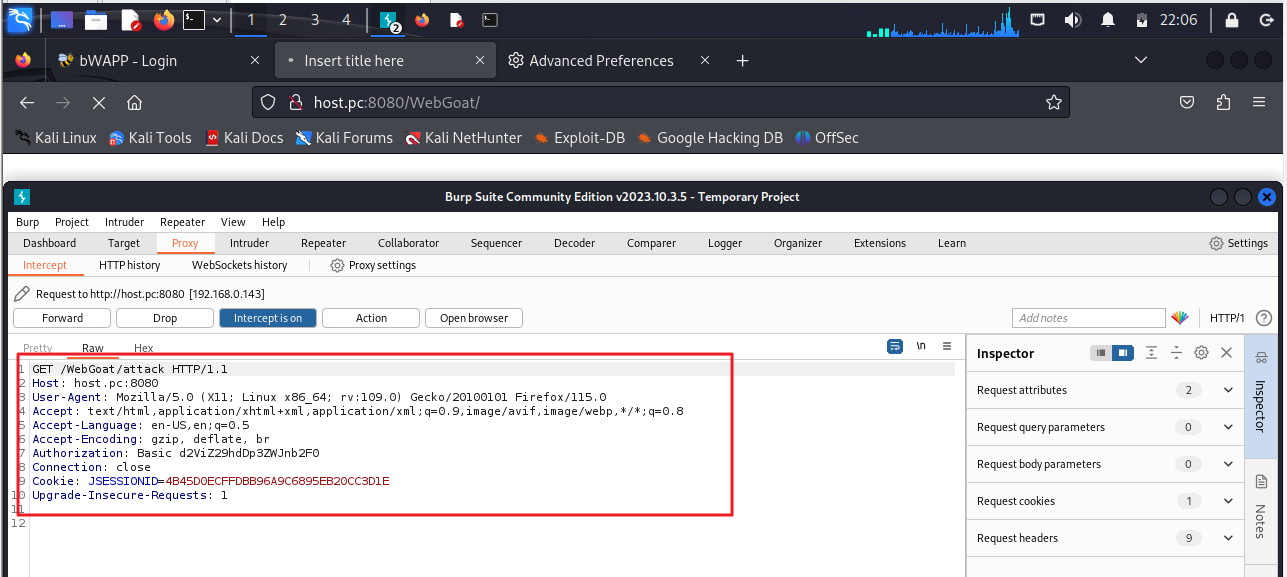Open the message editor hamburger menu
This screenshot has height=577, width=1287.
(947, 346)
